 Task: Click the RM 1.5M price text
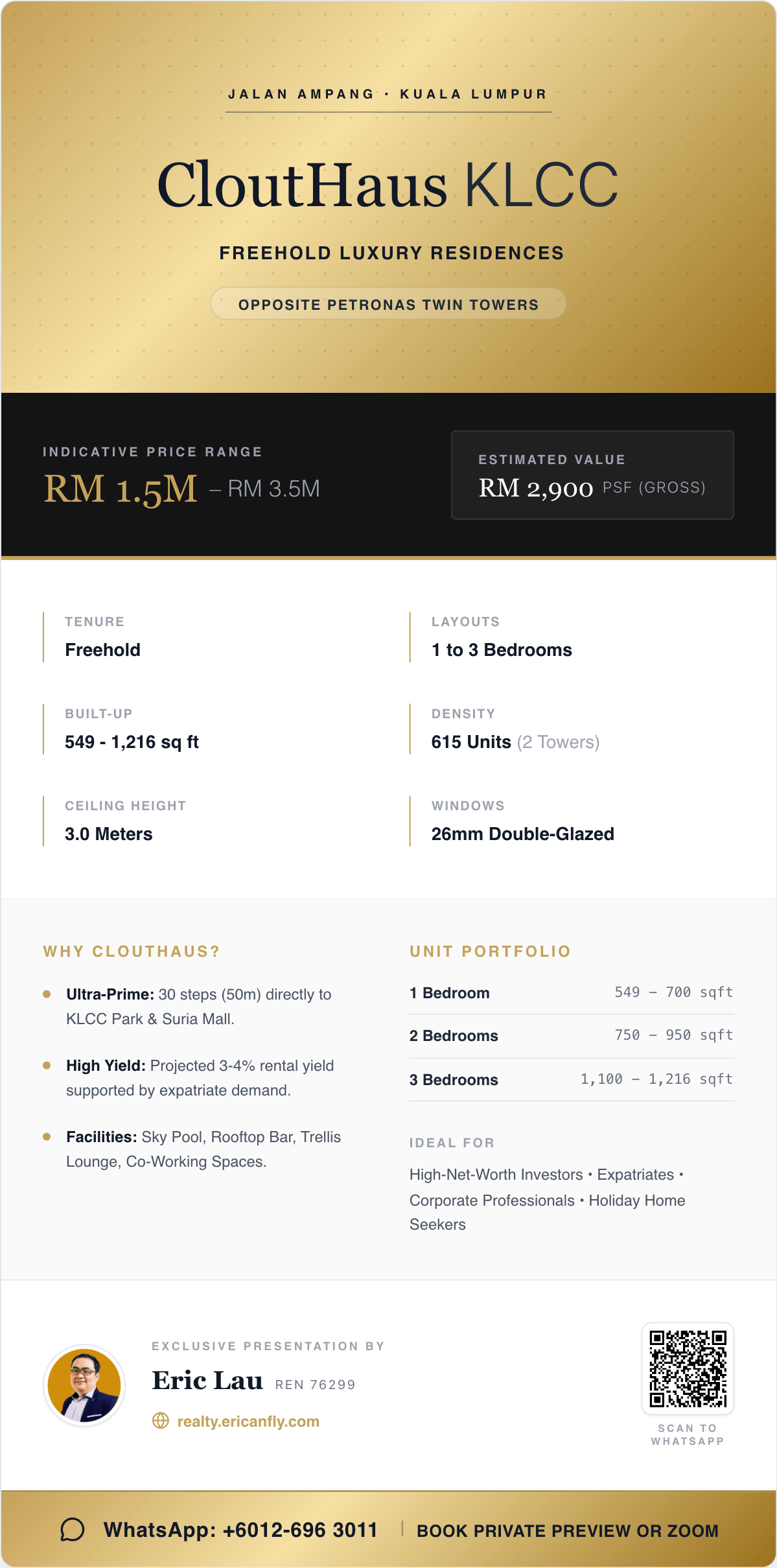pyautogui.click(x=121, y=489)
